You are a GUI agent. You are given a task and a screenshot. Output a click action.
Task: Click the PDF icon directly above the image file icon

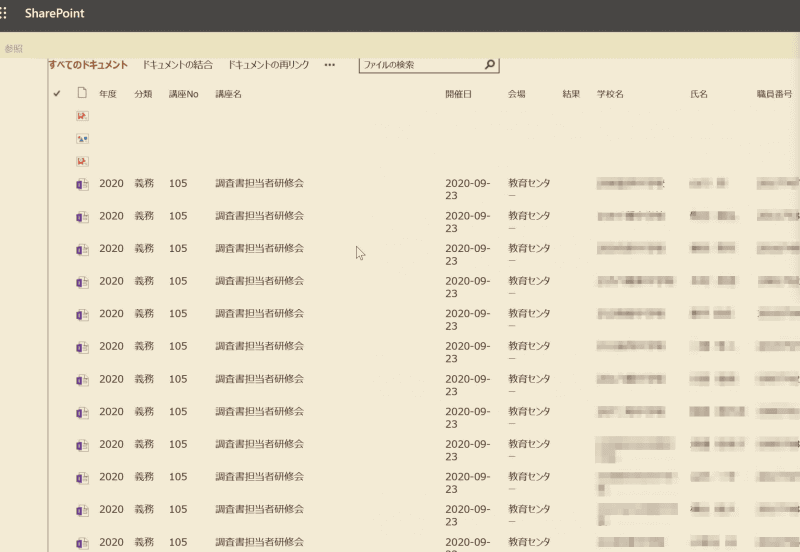82,116
